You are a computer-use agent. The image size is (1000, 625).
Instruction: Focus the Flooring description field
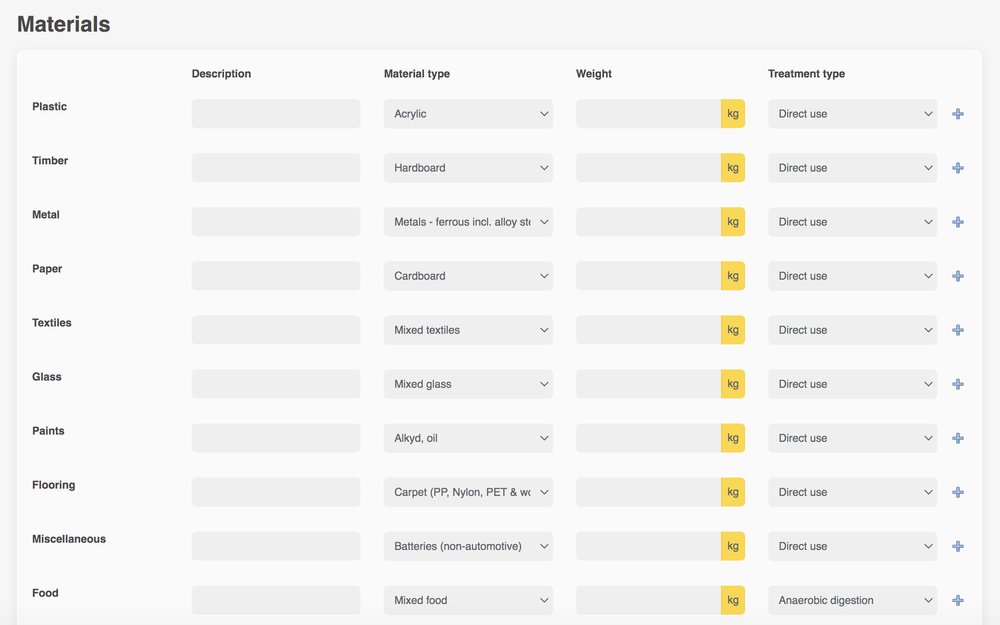coord(276,492)
